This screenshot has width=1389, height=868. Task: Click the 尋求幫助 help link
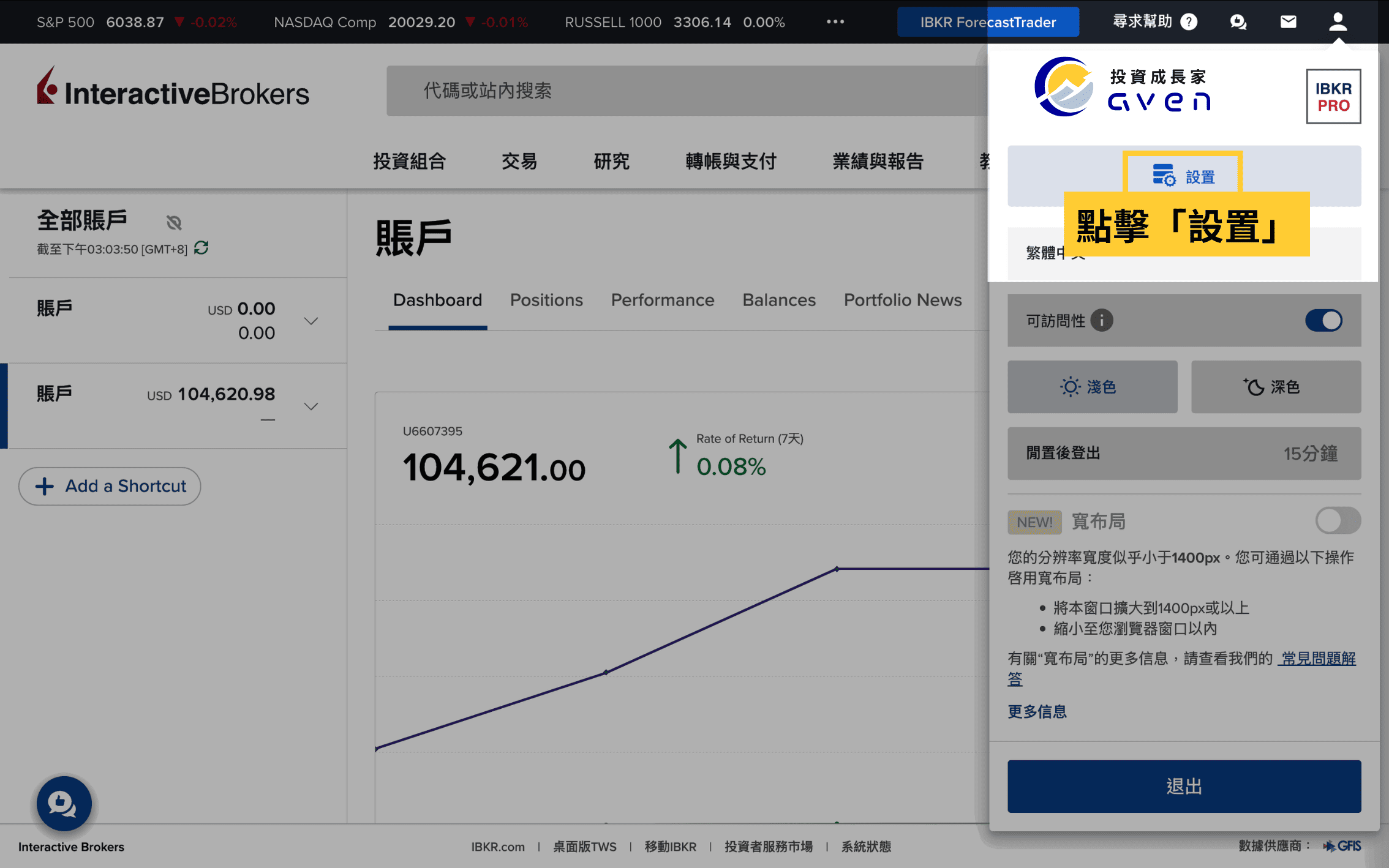pyautogui.click(x=1142, y=22)
